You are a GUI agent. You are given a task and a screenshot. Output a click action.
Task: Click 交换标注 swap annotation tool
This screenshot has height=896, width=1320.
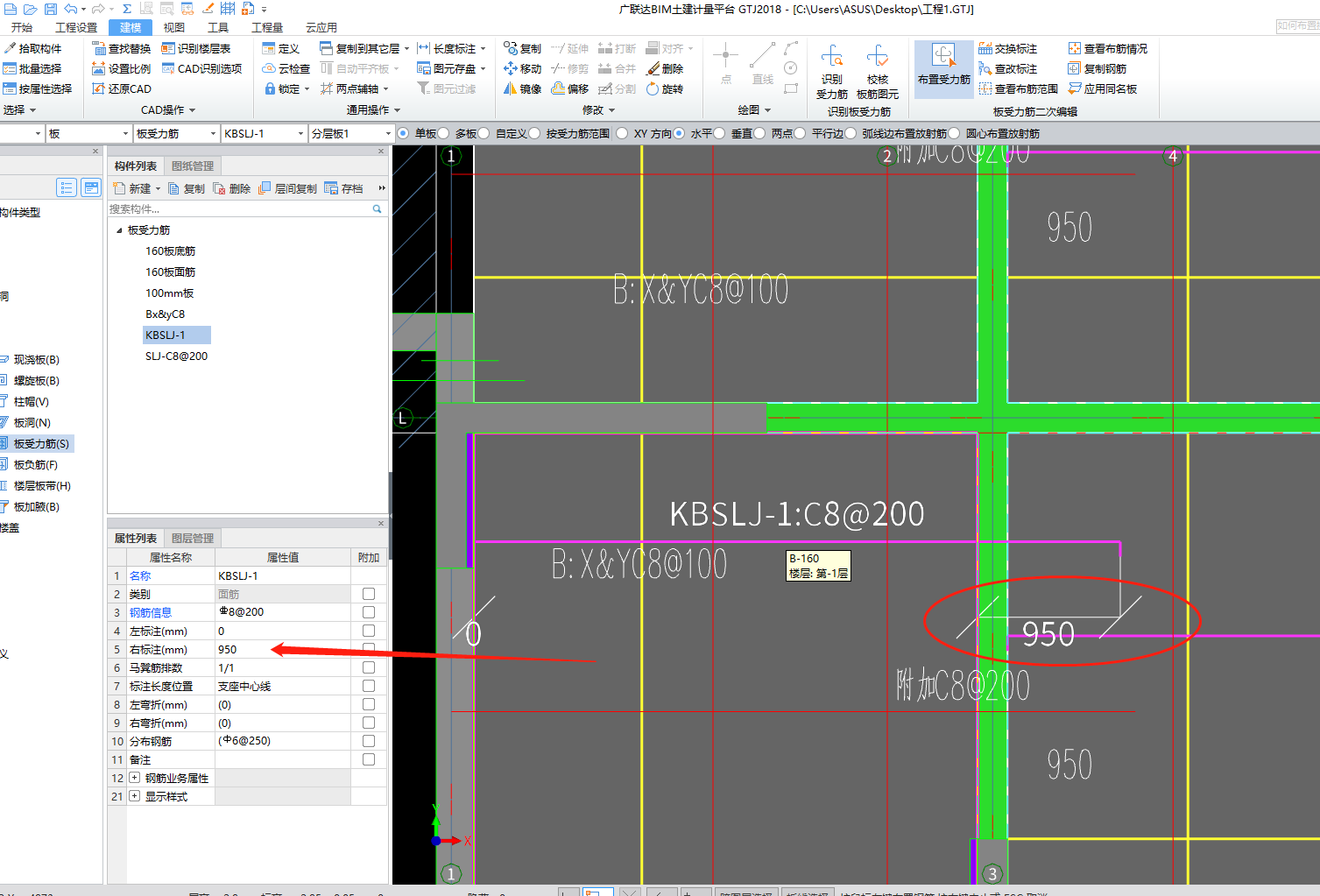[x=1008, y=48]
